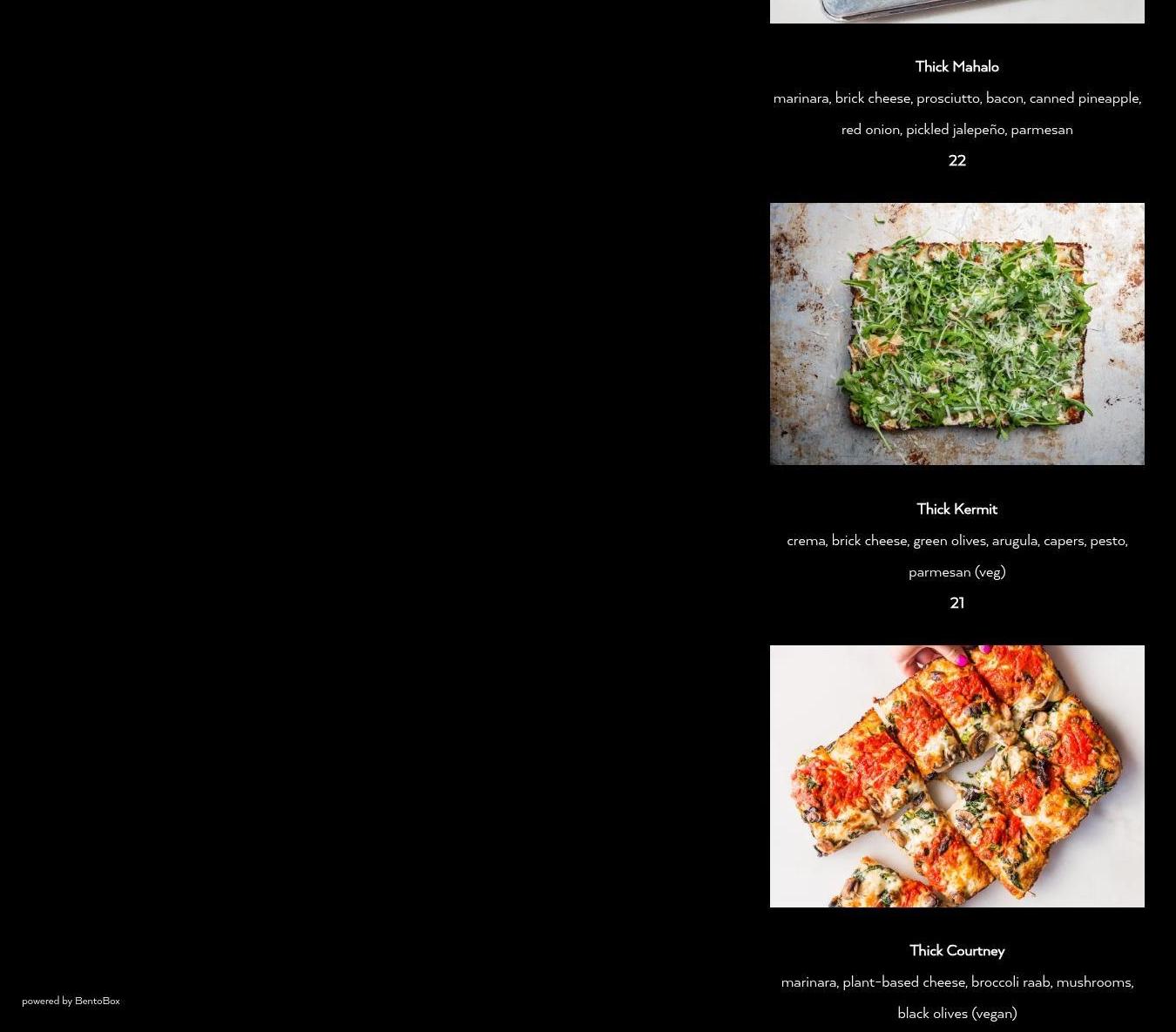Click the black olives (vegan) text

click(956, 1013)
